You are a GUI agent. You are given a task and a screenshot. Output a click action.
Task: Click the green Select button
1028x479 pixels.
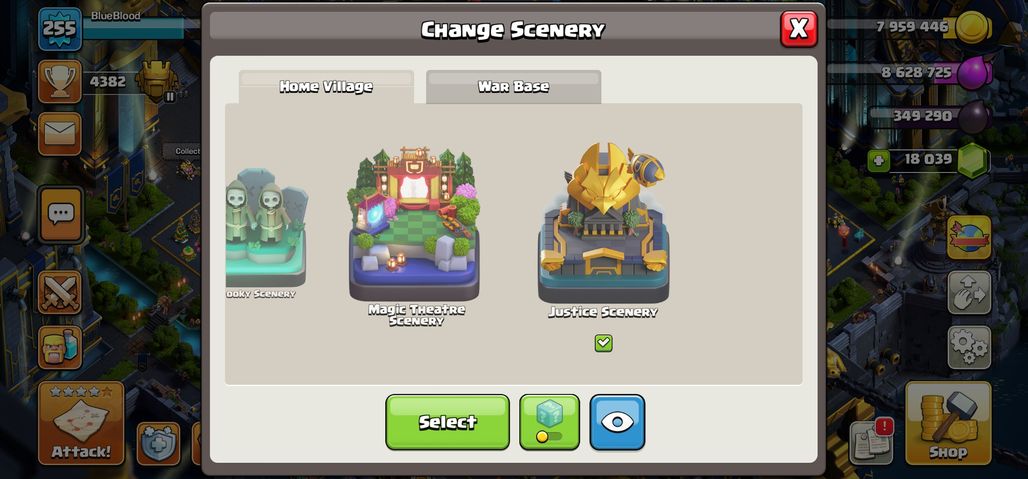click(x=447, y=422)
